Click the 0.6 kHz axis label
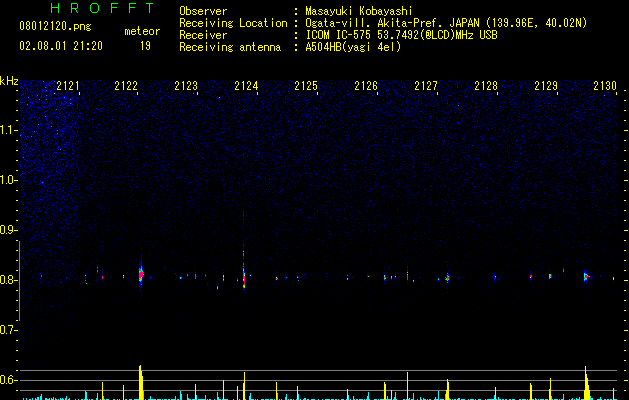The width and height of the screenshot is (629, 400). pyautogui.click(x=8, y=380)
